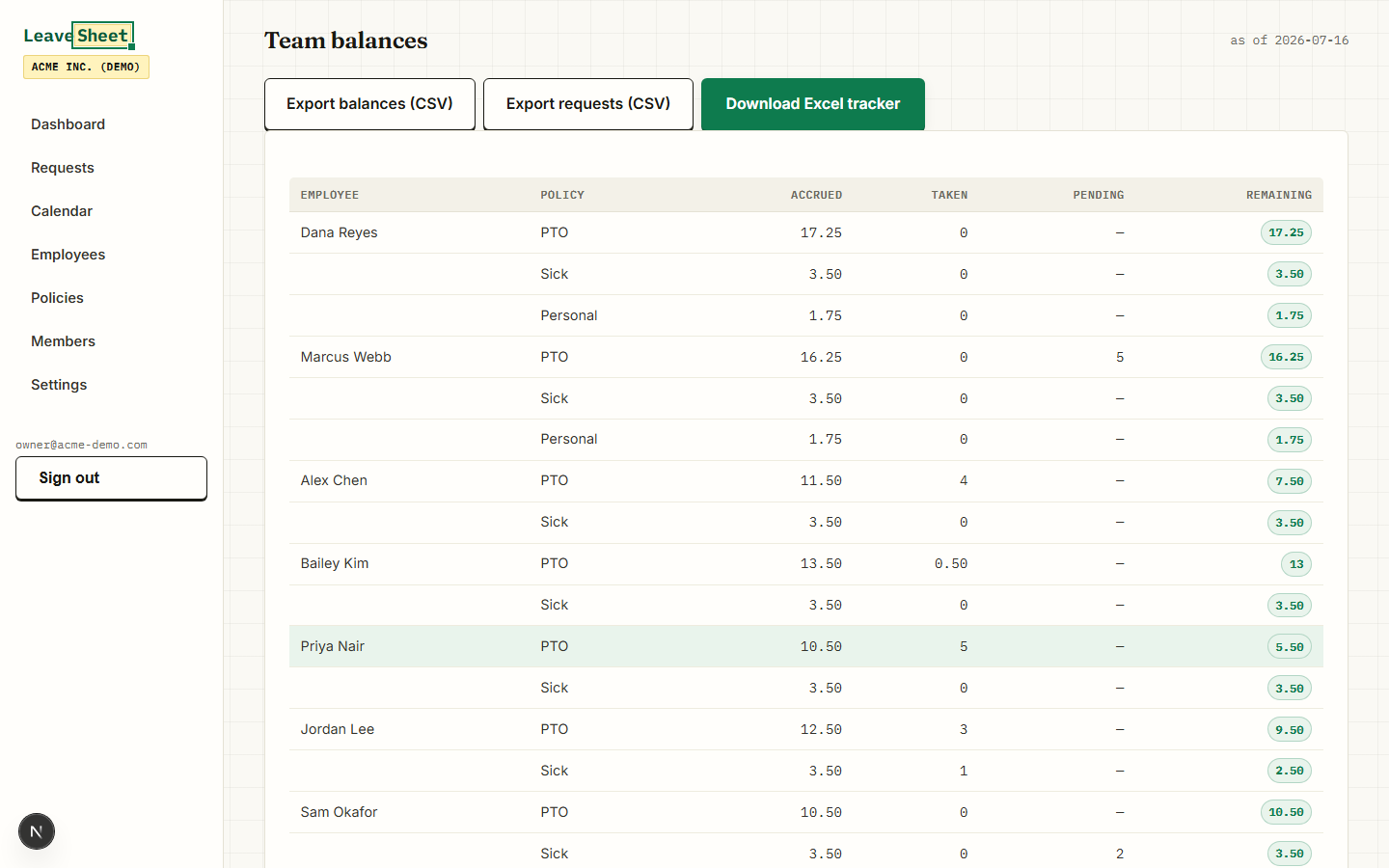Viewport: 1389px width, 868px height.
Task: Click the PENDING column header
Action: click(x=1099, y=195)
